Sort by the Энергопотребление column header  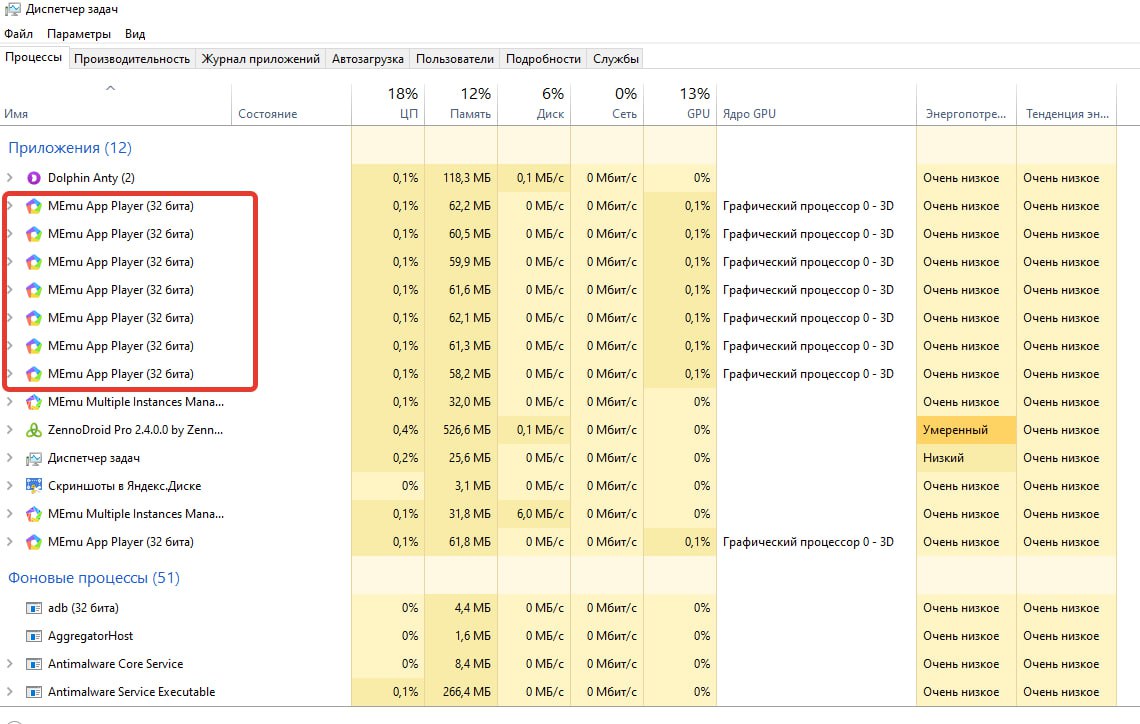[966, 105]
